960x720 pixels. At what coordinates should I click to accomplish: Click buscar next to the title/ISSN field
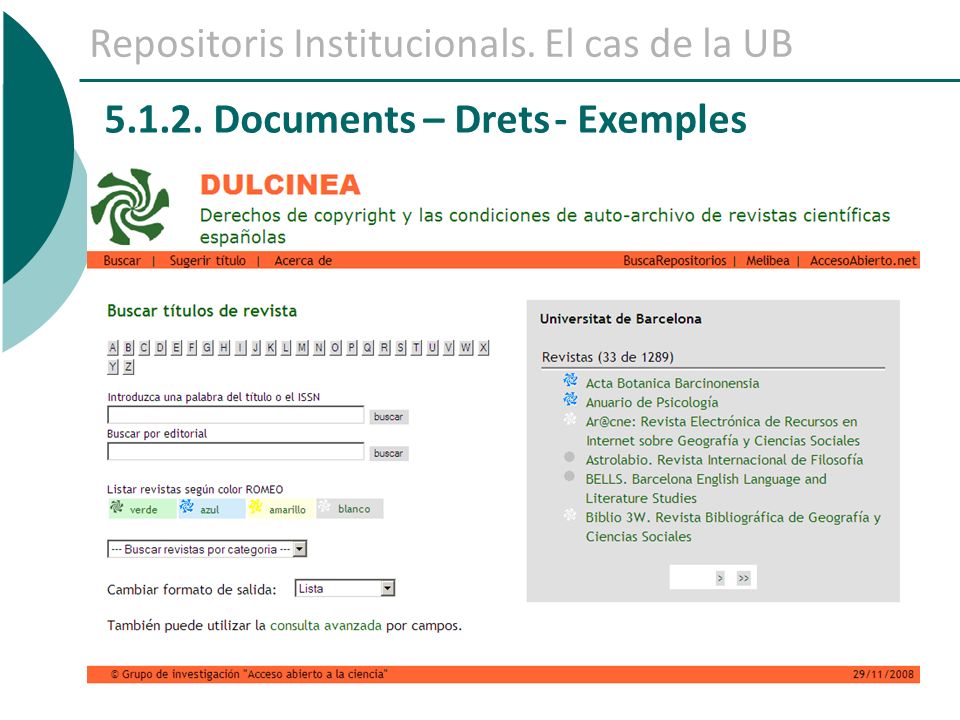(388, 416)
